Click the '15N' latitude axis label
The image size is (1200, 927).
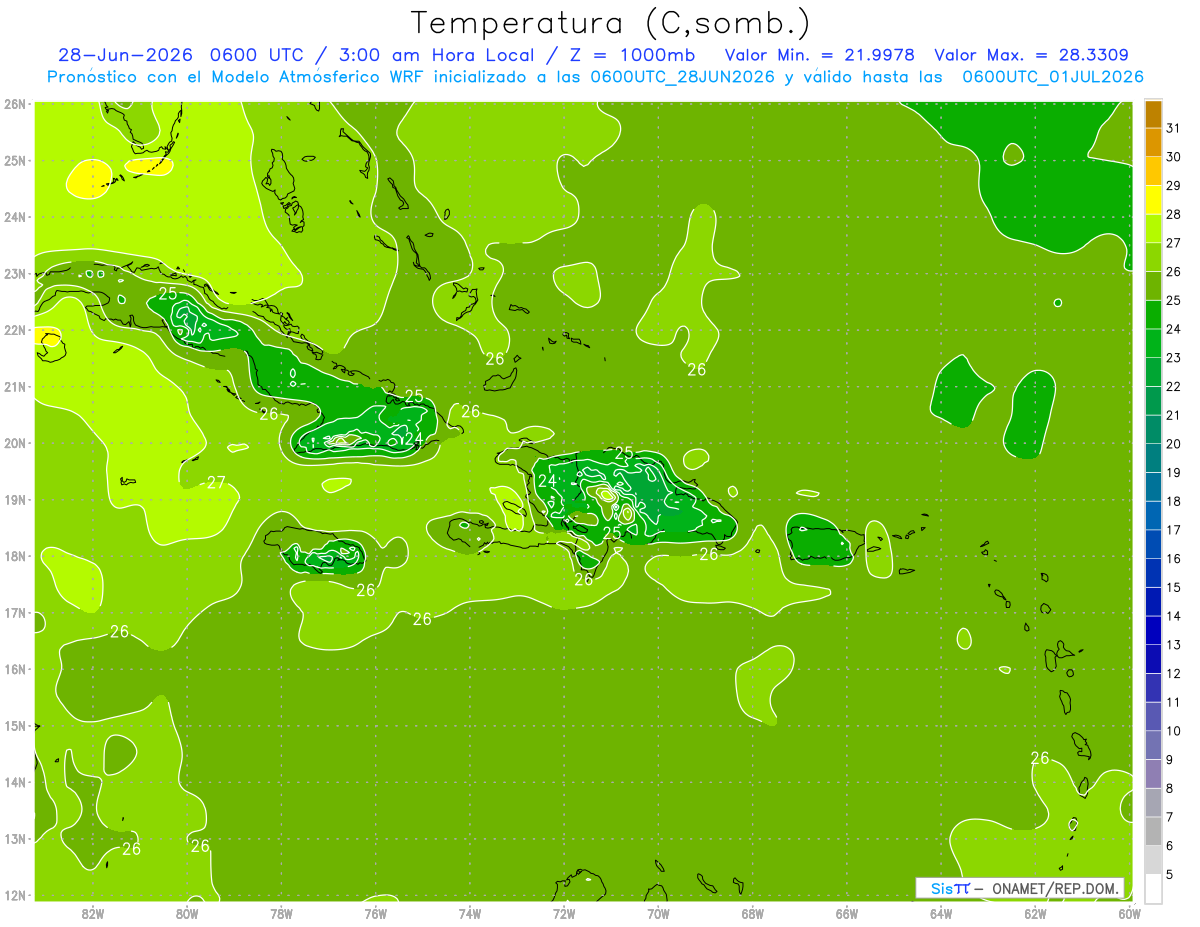pyautogui.click(x=14, y=726)
